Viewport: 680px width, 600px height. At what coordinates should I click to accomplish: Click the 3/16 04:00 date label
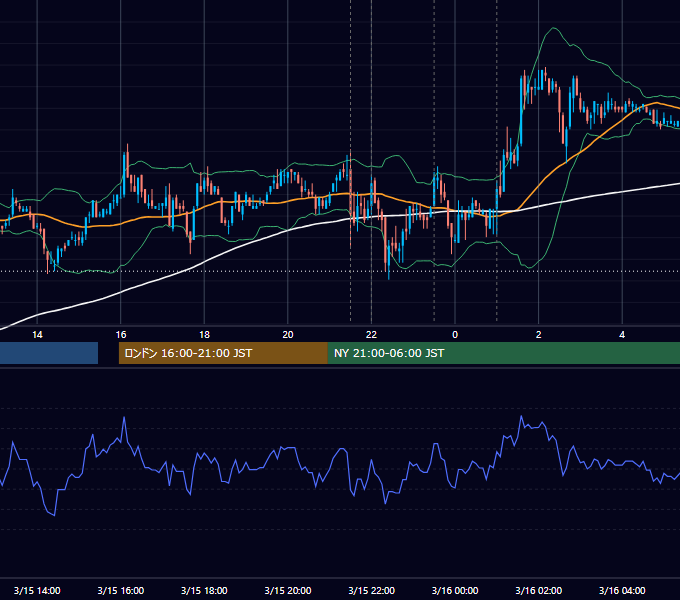[x=622, y=590]
